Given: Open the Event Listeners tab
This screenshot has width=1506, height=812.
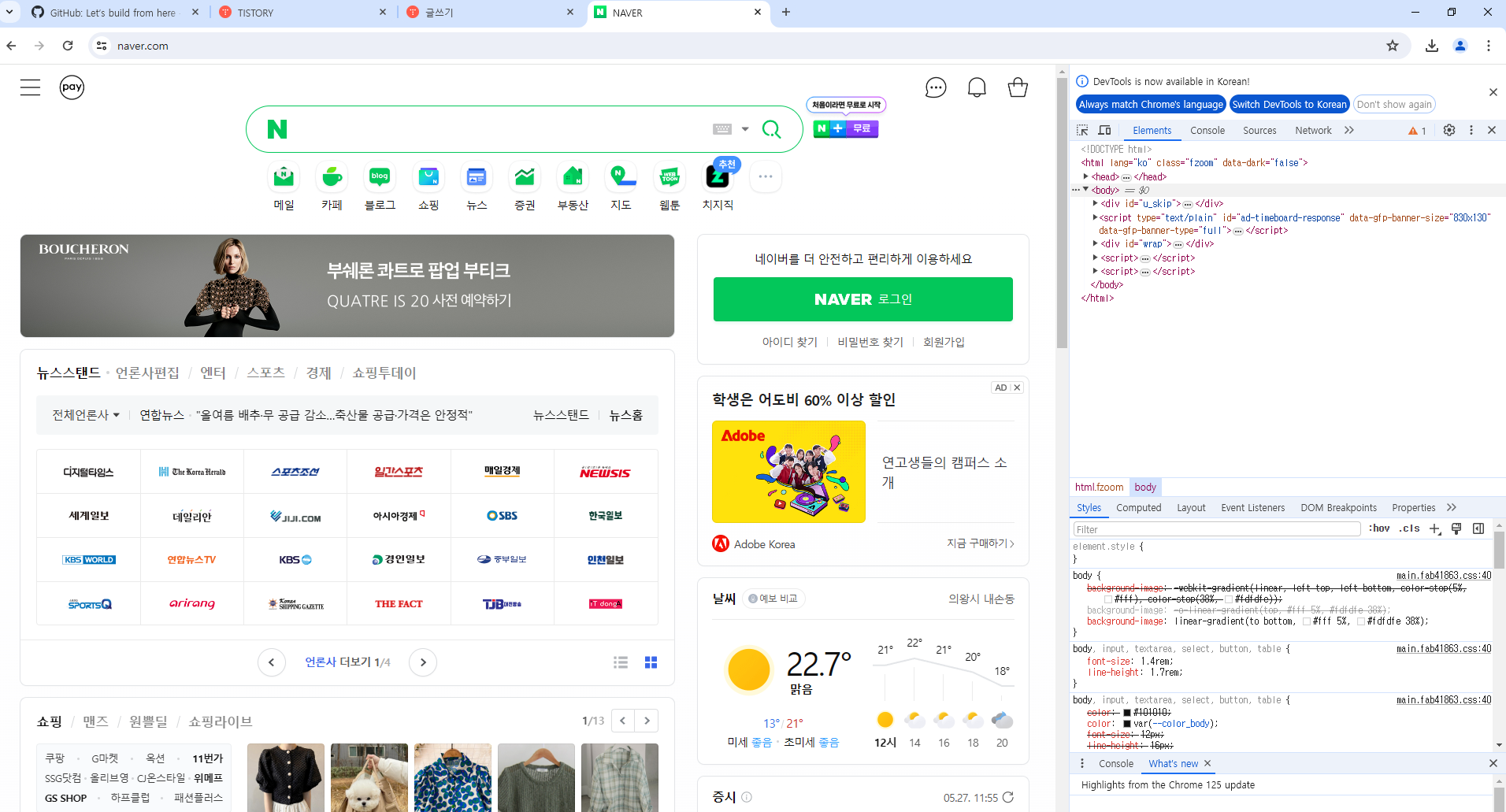Looking at the screenshot, I should point(1252,508).
